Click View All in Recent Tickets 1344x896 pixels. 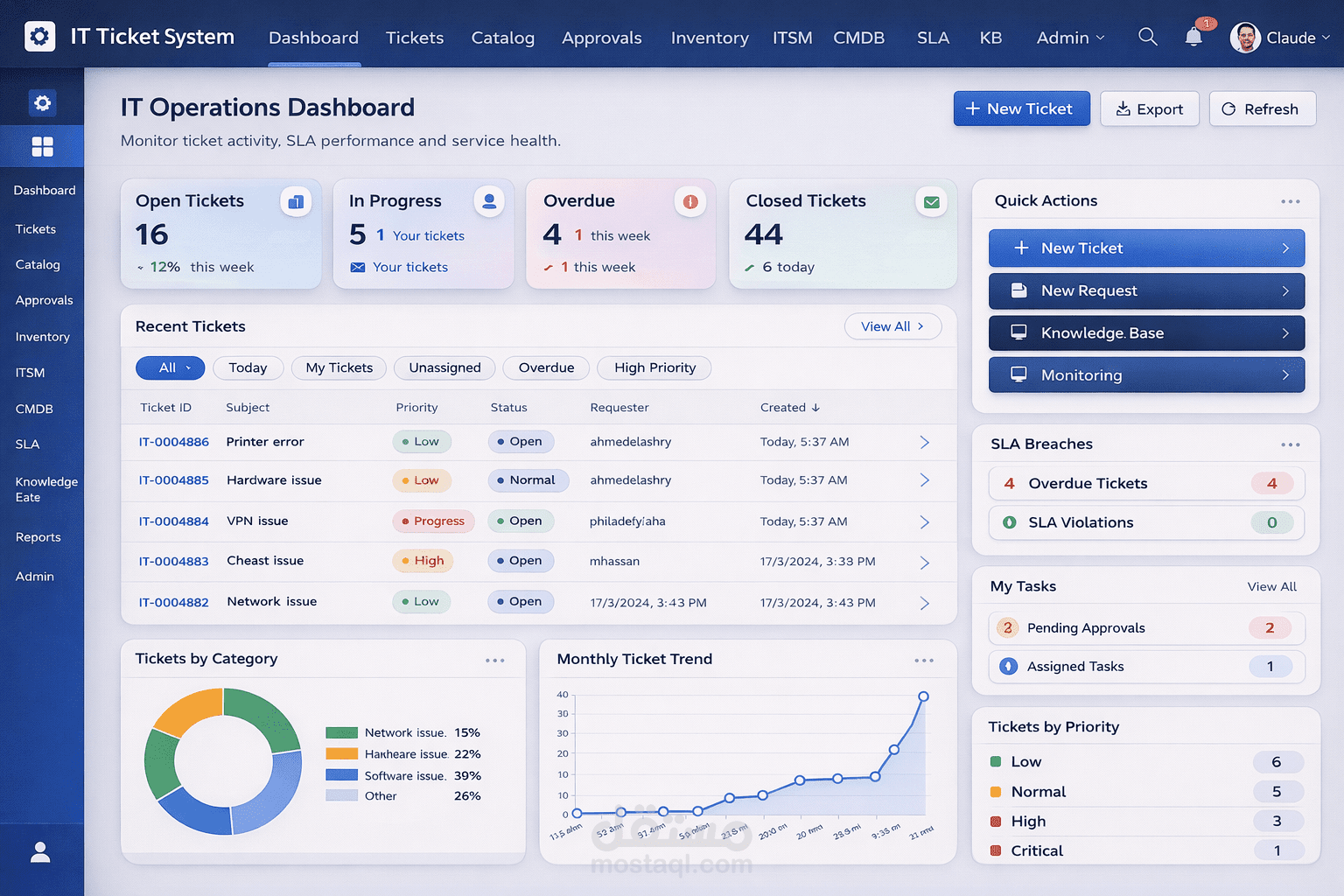(892, 326)
